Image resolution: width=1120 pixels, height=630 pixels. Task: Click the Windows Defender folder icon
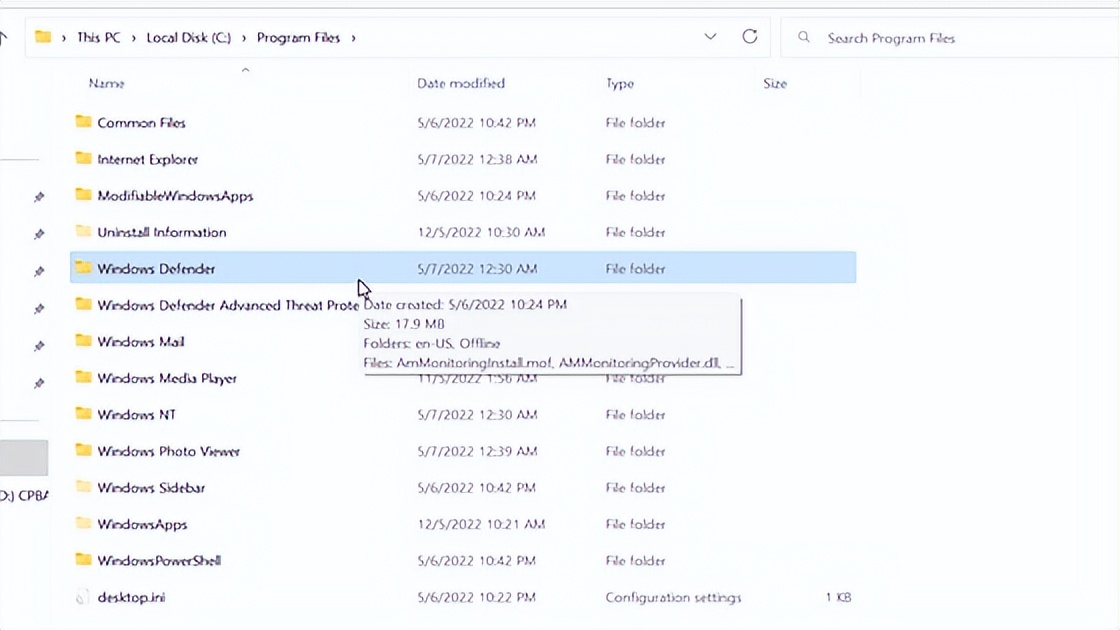pyautogui.click(x=84, y=268)
